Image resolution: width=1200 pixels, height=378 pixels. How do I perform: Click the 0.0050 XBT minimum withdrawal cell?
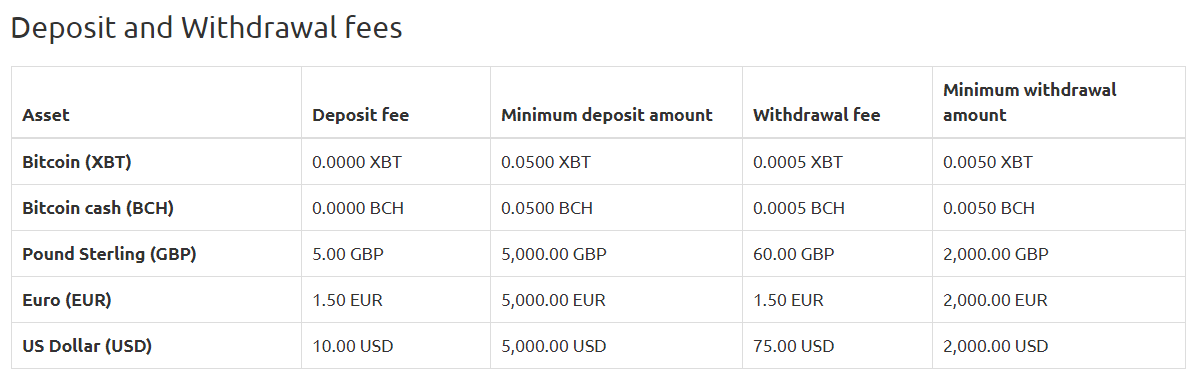(988, 162)
